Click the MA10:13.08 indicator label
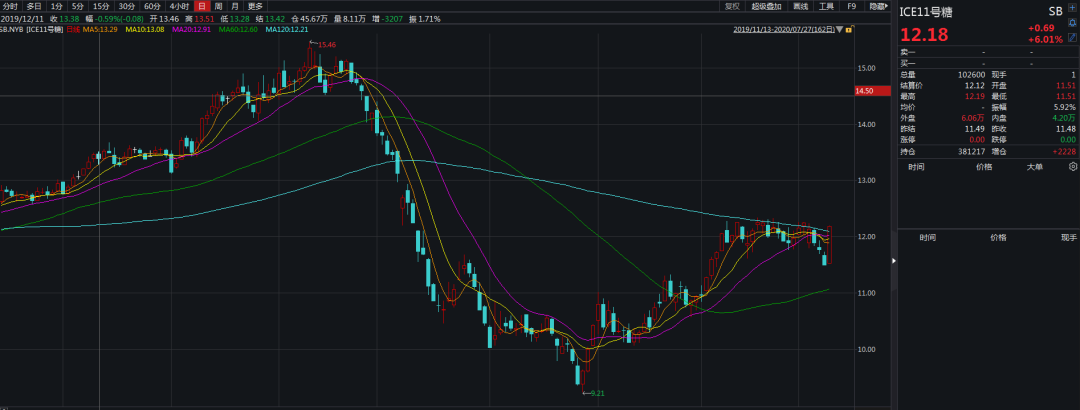Image resolution: width=1080 pixels, height=410 pixels. (x=146, y=30)
